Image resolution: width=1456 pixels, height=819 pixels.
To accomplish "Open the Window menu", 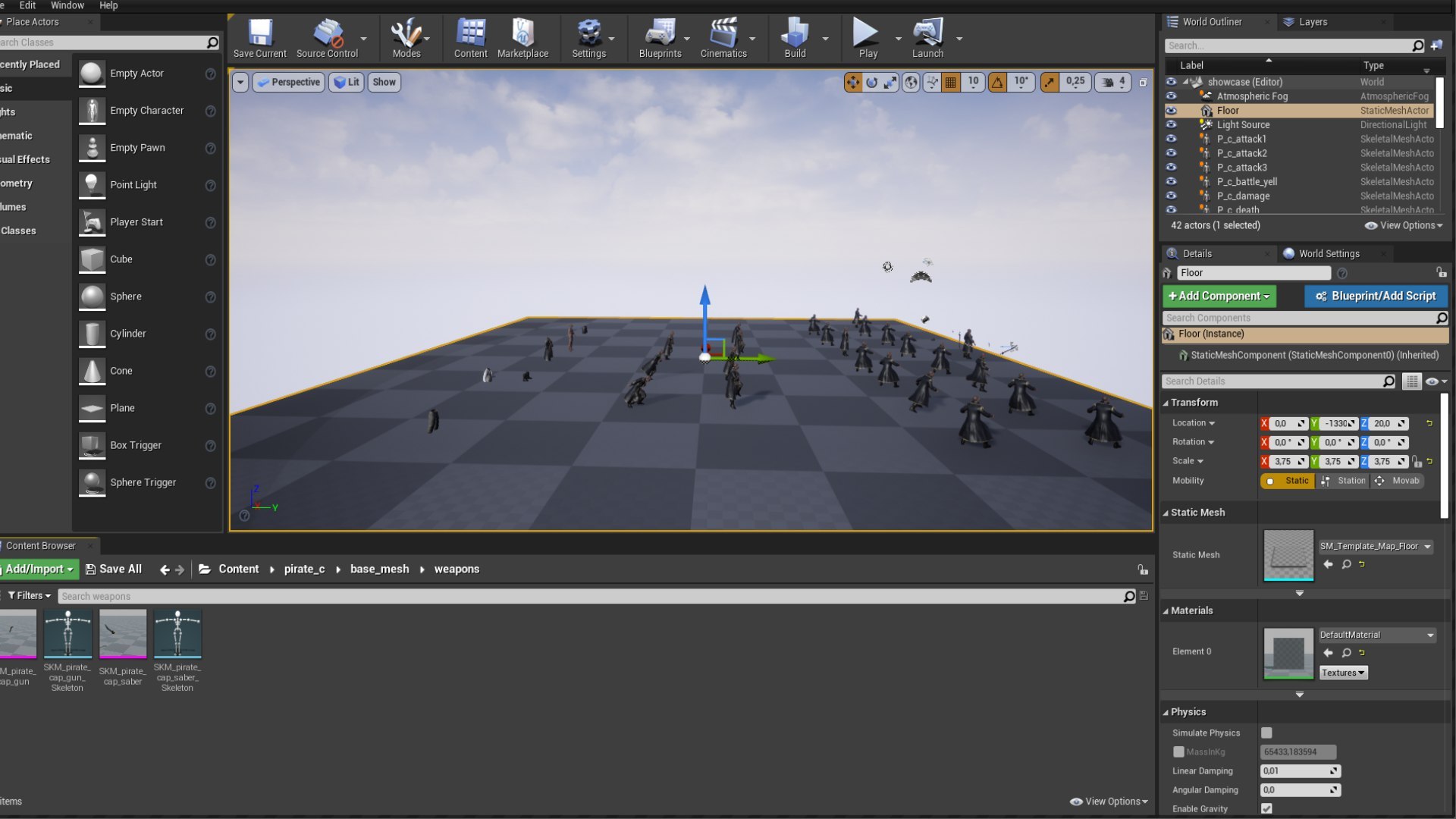I will [67, 5].
